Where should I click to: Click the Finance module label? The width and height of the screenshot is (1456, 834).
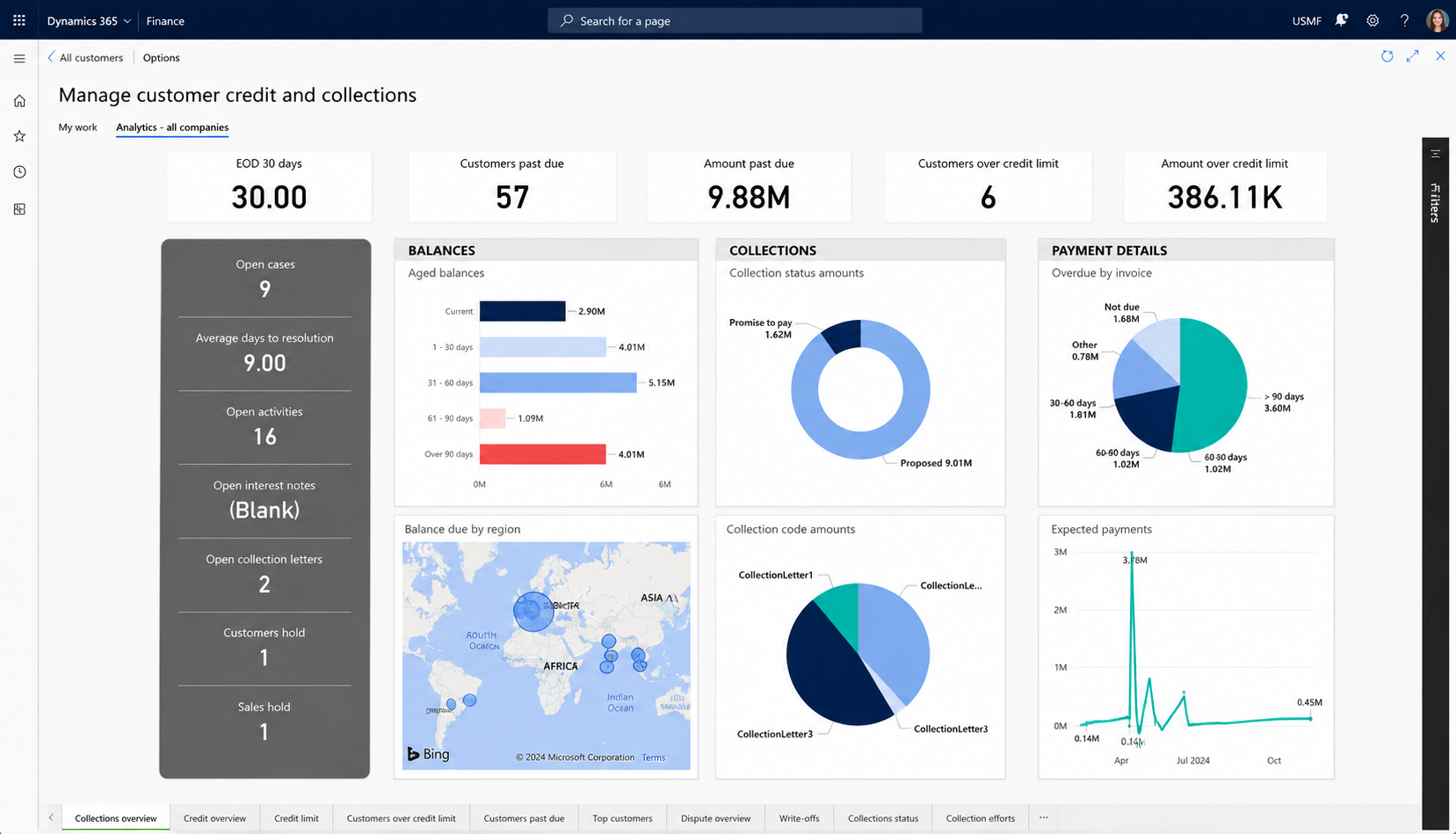(165, 21)
